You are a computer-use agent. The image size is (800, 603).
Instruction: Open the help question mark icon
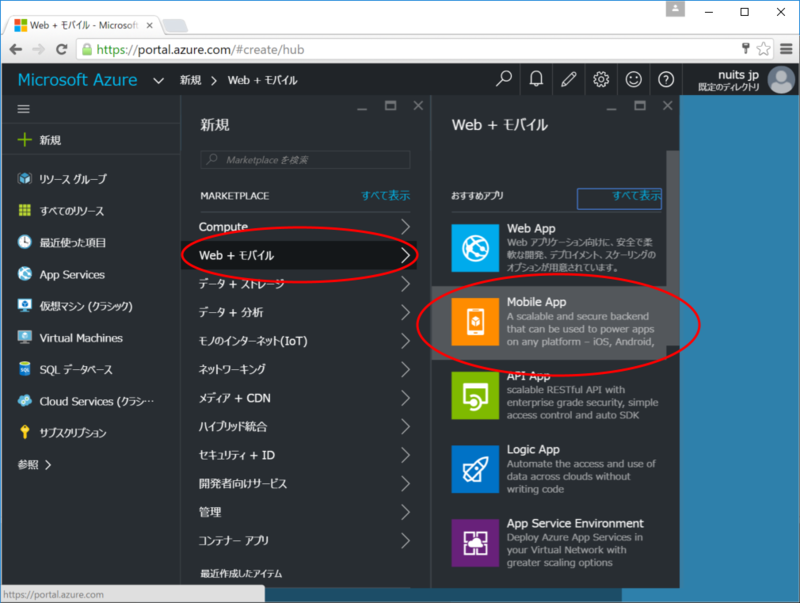point(666,79)
